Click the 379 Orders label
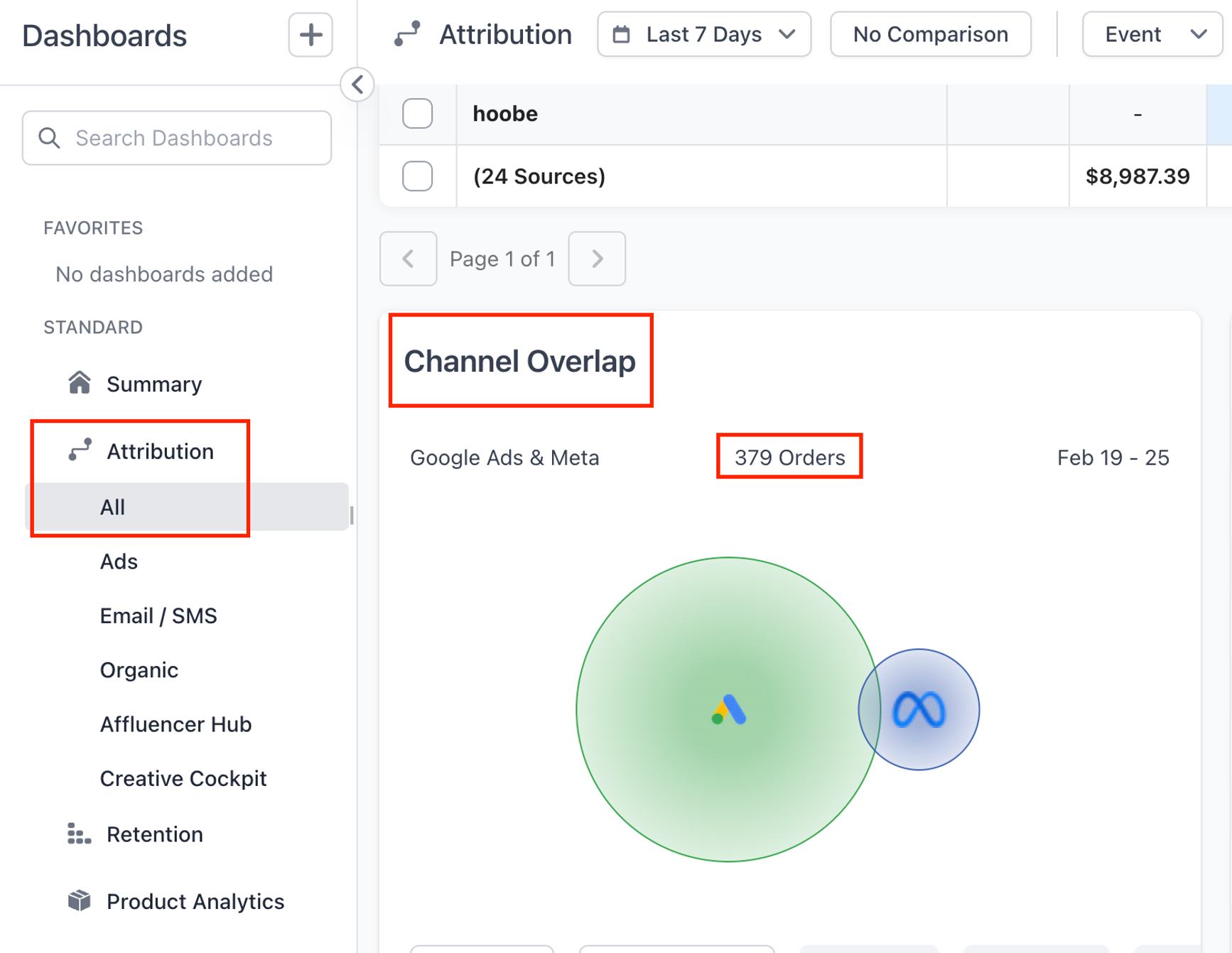 (x=790, y=458)
